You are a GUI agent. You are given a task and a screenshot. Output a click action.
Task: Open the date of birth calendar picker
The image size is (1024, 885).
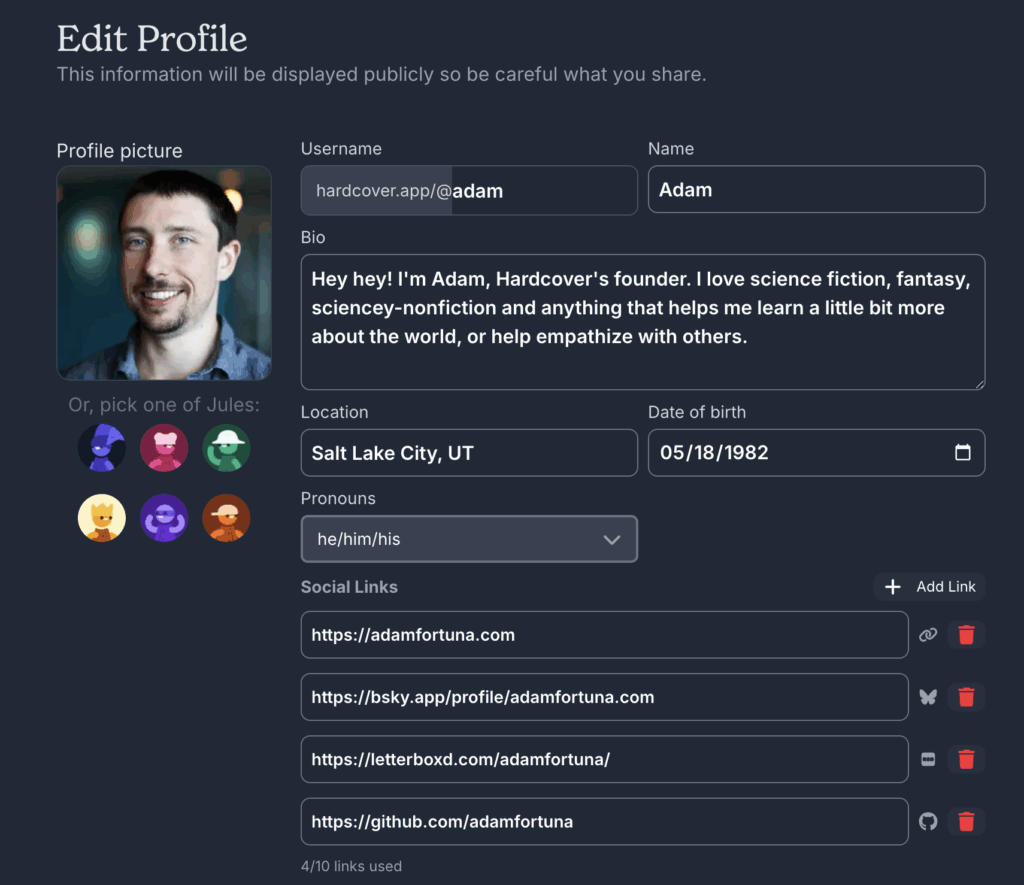point(962,453)
